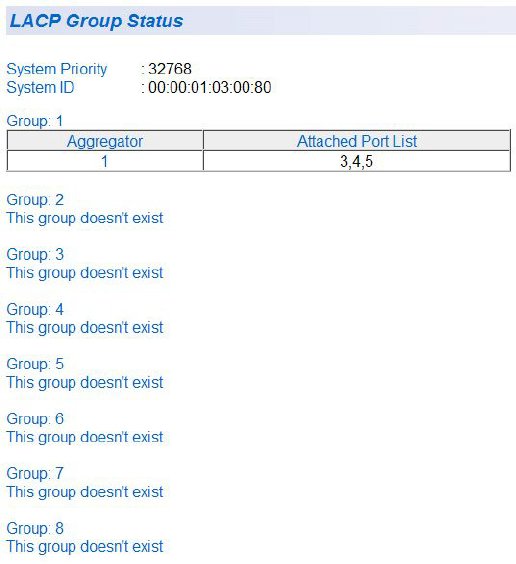Click the Group: 2 label
516x564 pixels.
tap(35, 200)
